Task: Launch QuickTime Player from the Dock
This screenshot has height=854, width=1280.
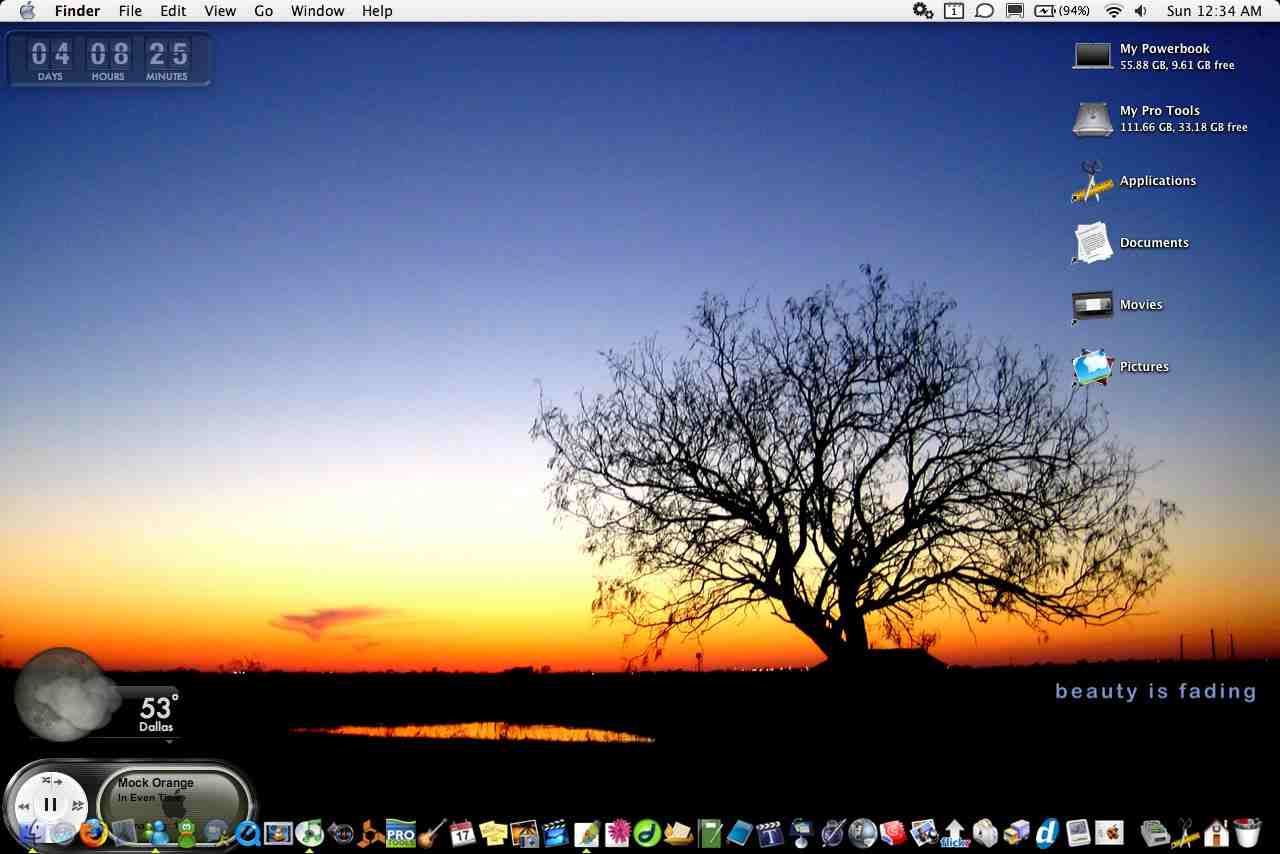Action: click(x=247, y=832)
